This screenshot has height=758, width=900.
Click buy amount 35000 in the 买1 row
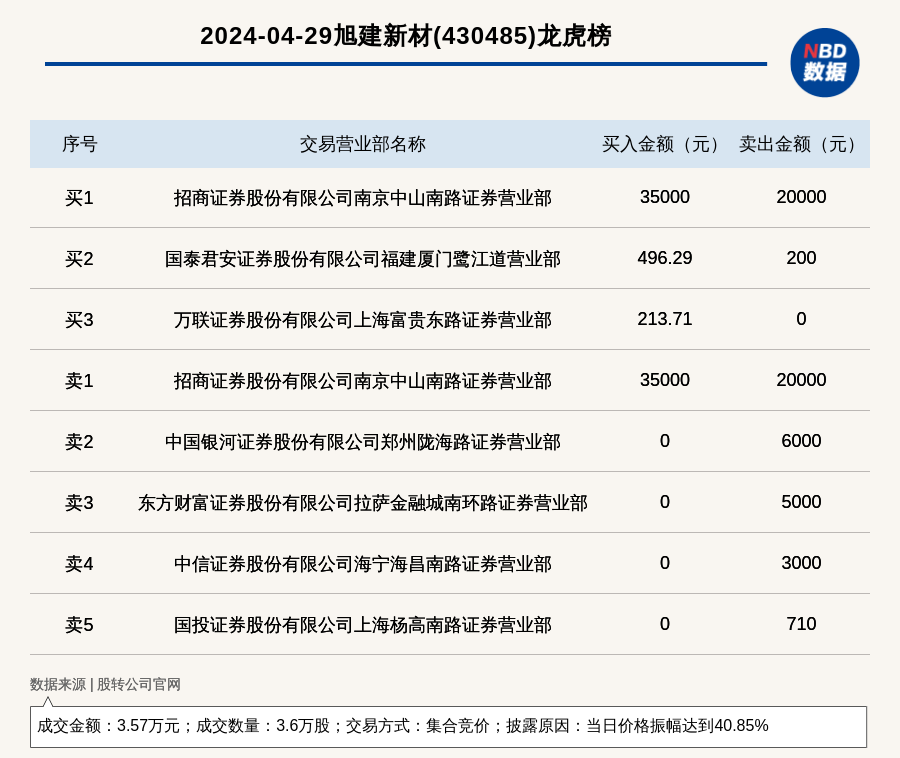(x=665, y=197)
